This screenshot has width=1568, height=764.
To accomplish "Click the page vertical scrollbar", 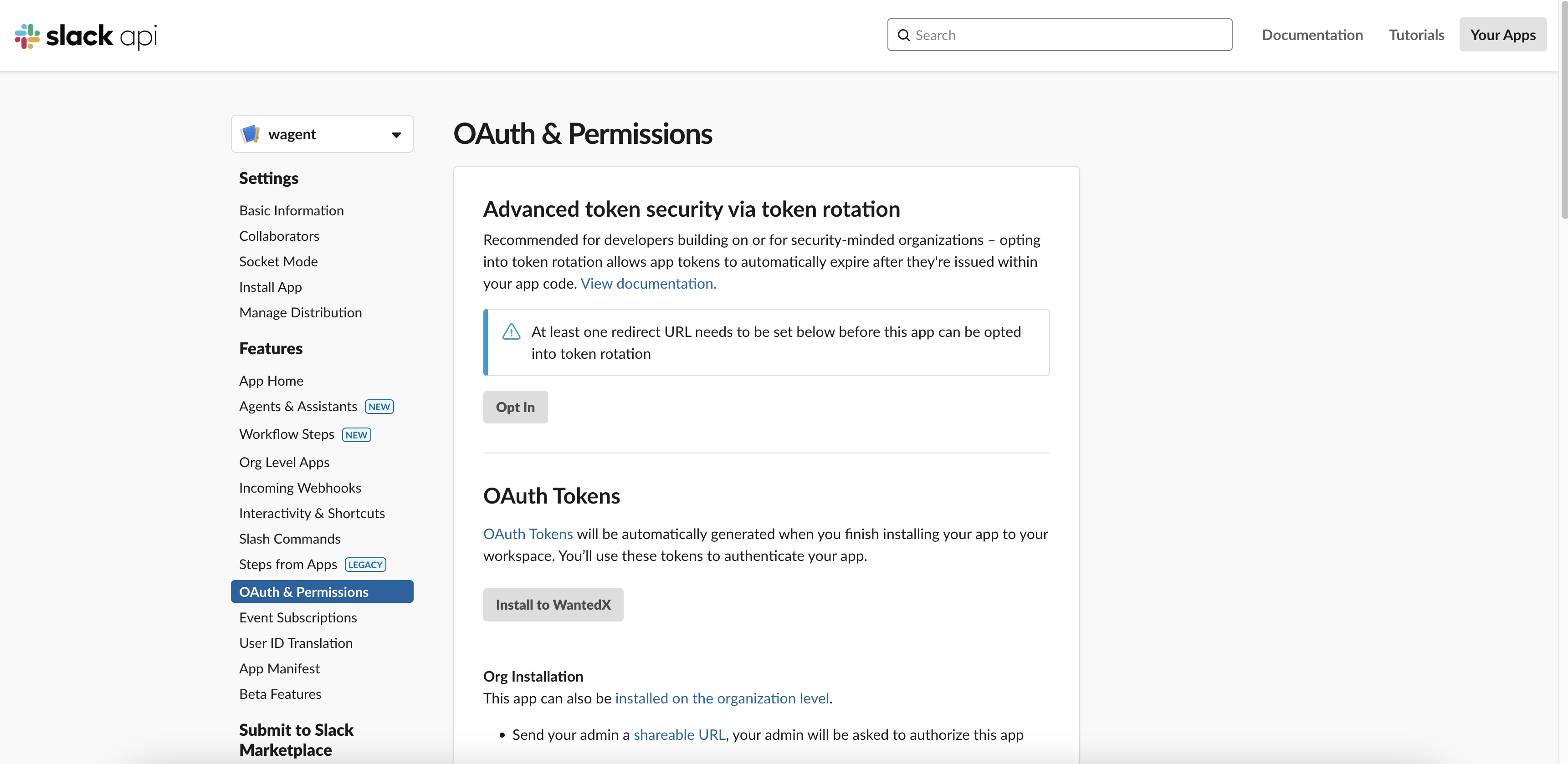I will click(x=1563, y=109).
